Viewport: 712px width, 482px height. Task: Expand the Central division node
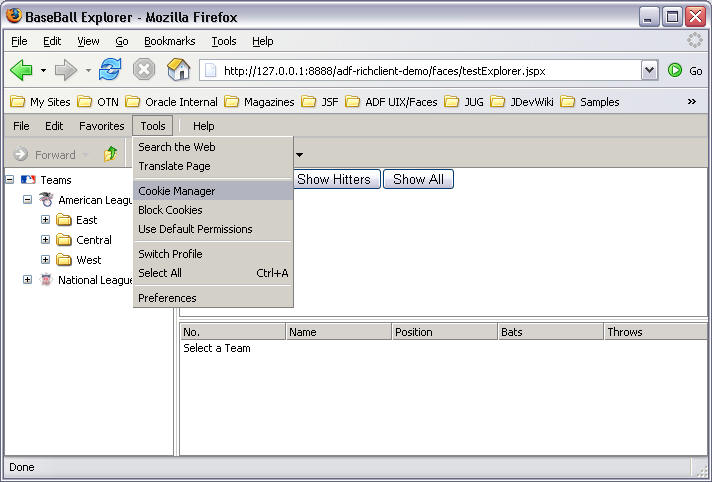click(x=45, y=240)
